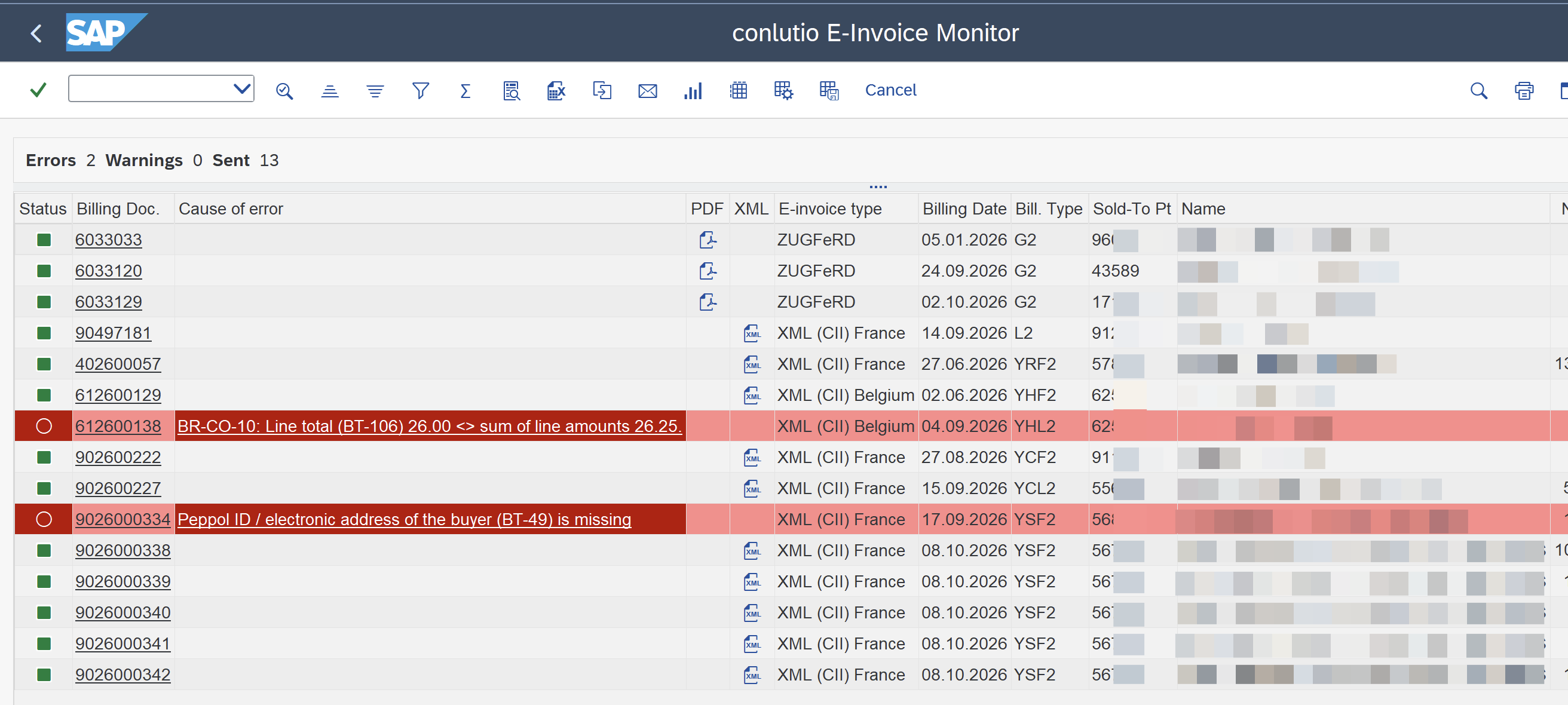Open the Details magnifier icon
Image resolution: width=1568 pixels, height=705 pixels.
284,91
